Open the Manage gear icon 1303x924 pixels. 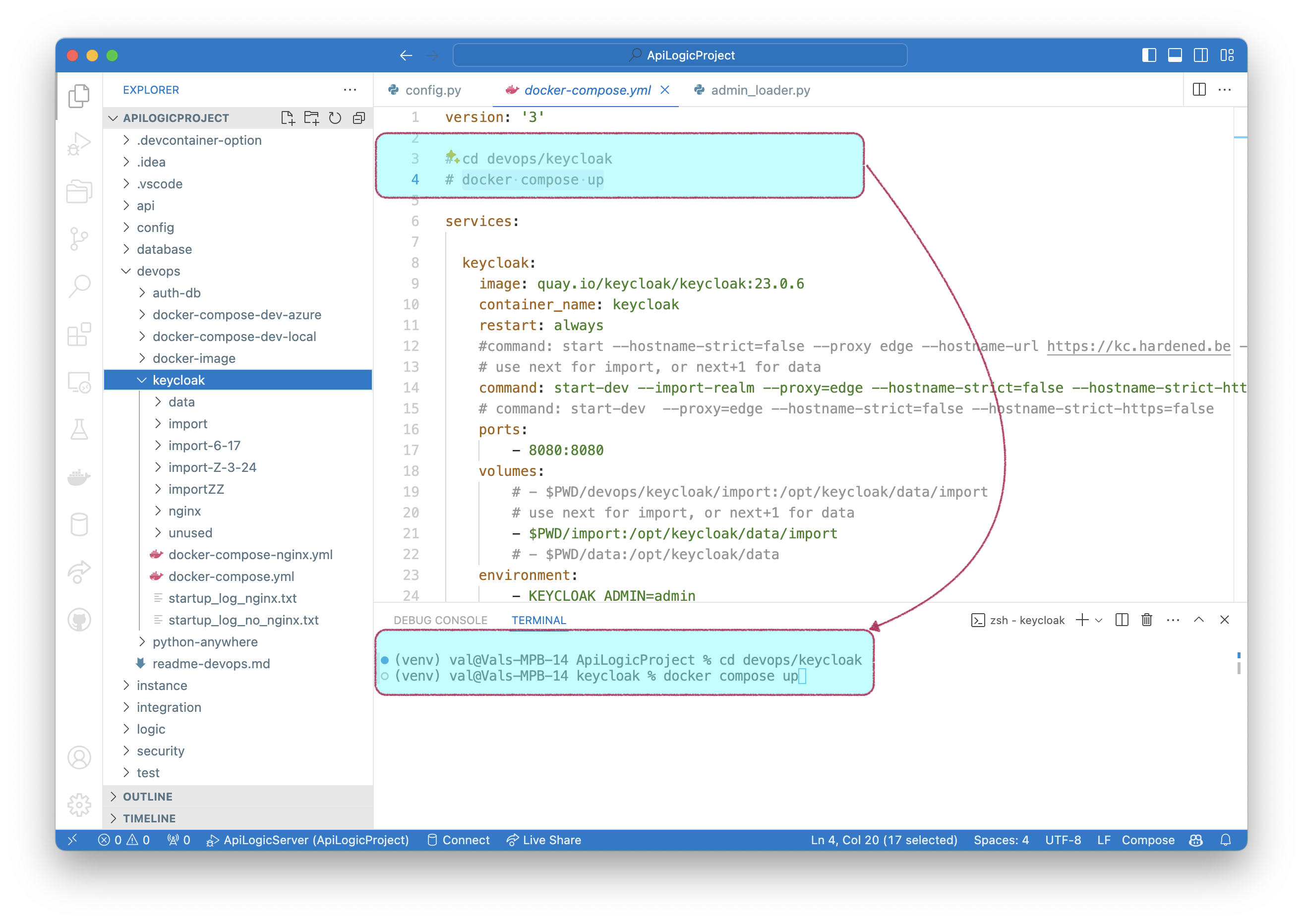point(79,805)
